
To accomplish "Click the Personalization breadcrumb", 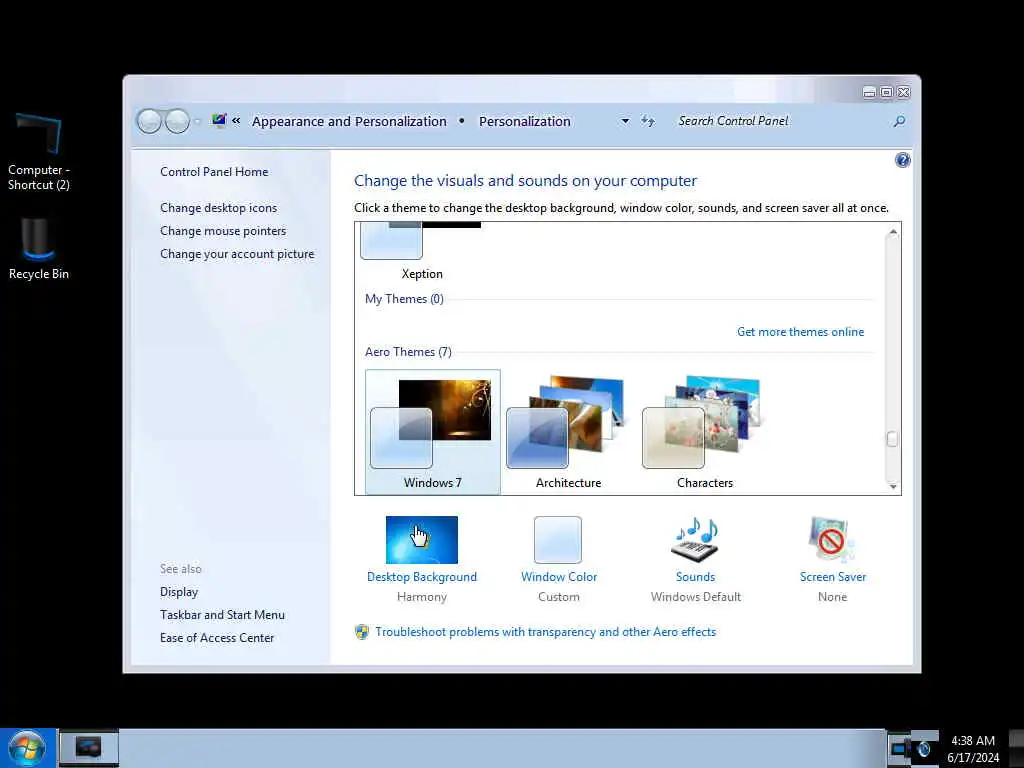I will tap(524, 121).
